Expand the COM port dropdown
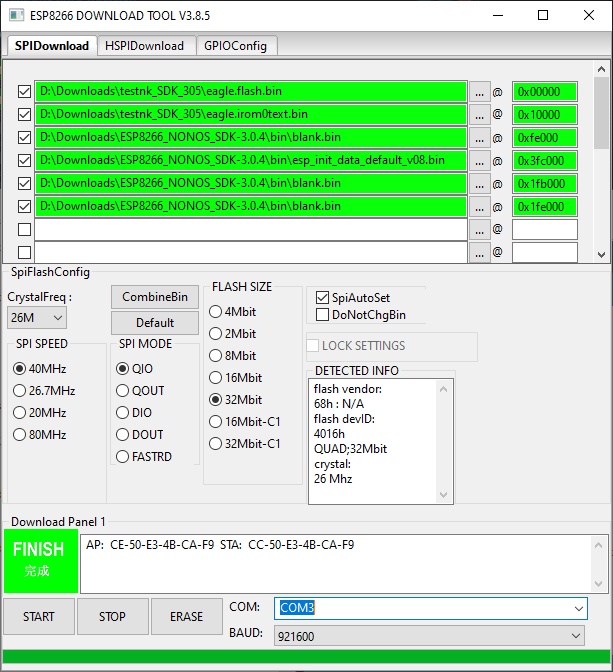The width and height of the screenshot is (613, 672). (x=578, y=609)
